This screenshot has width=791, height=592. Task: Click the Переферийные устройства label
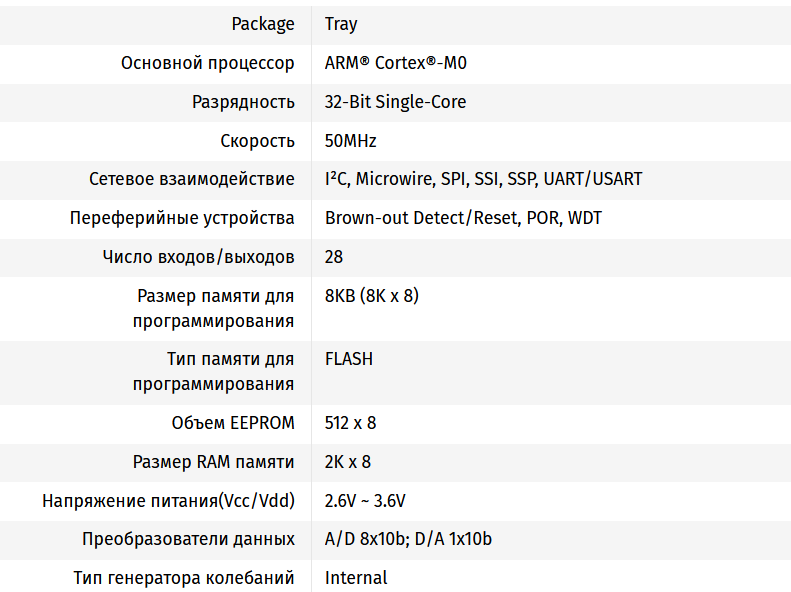(x=182, y=218)
